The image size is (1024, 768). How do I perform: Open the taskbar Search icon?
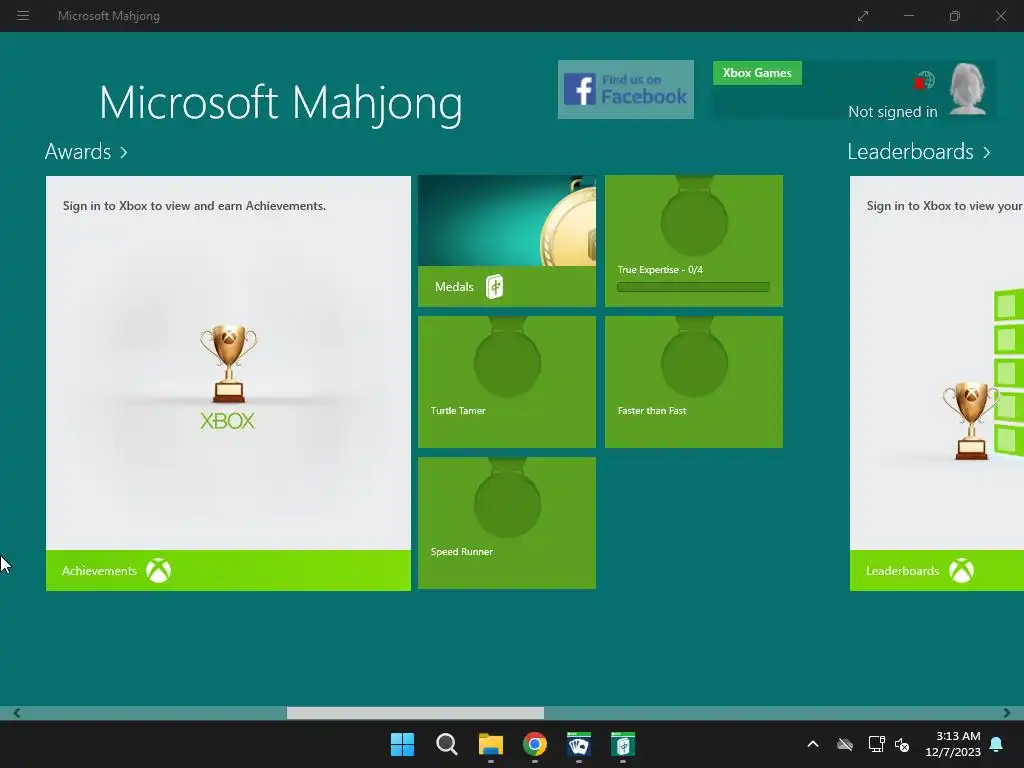(447, 744)
